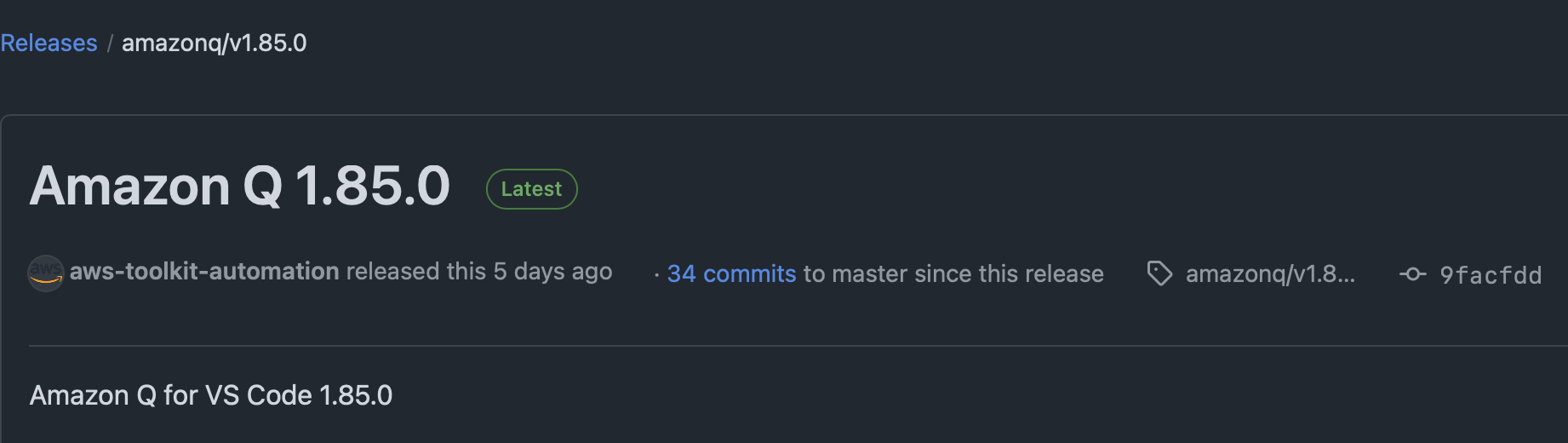Click the "to master since this release" text

(x=953, y=273)
